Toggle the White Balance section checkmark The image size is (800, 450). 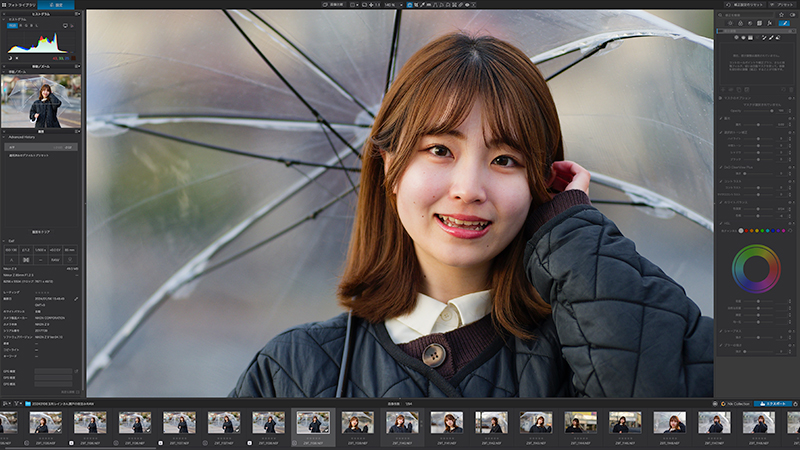[721, 203]
